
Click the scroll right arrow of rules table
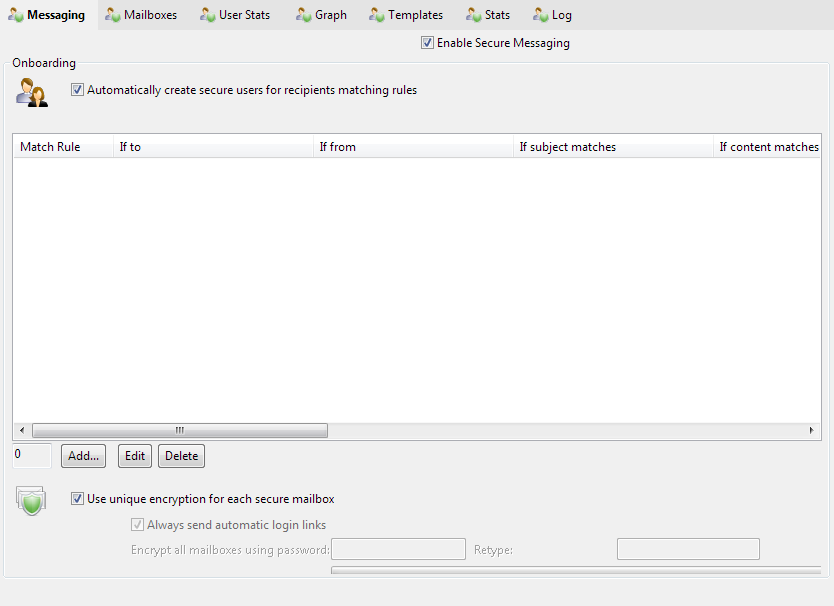[812, 430]
